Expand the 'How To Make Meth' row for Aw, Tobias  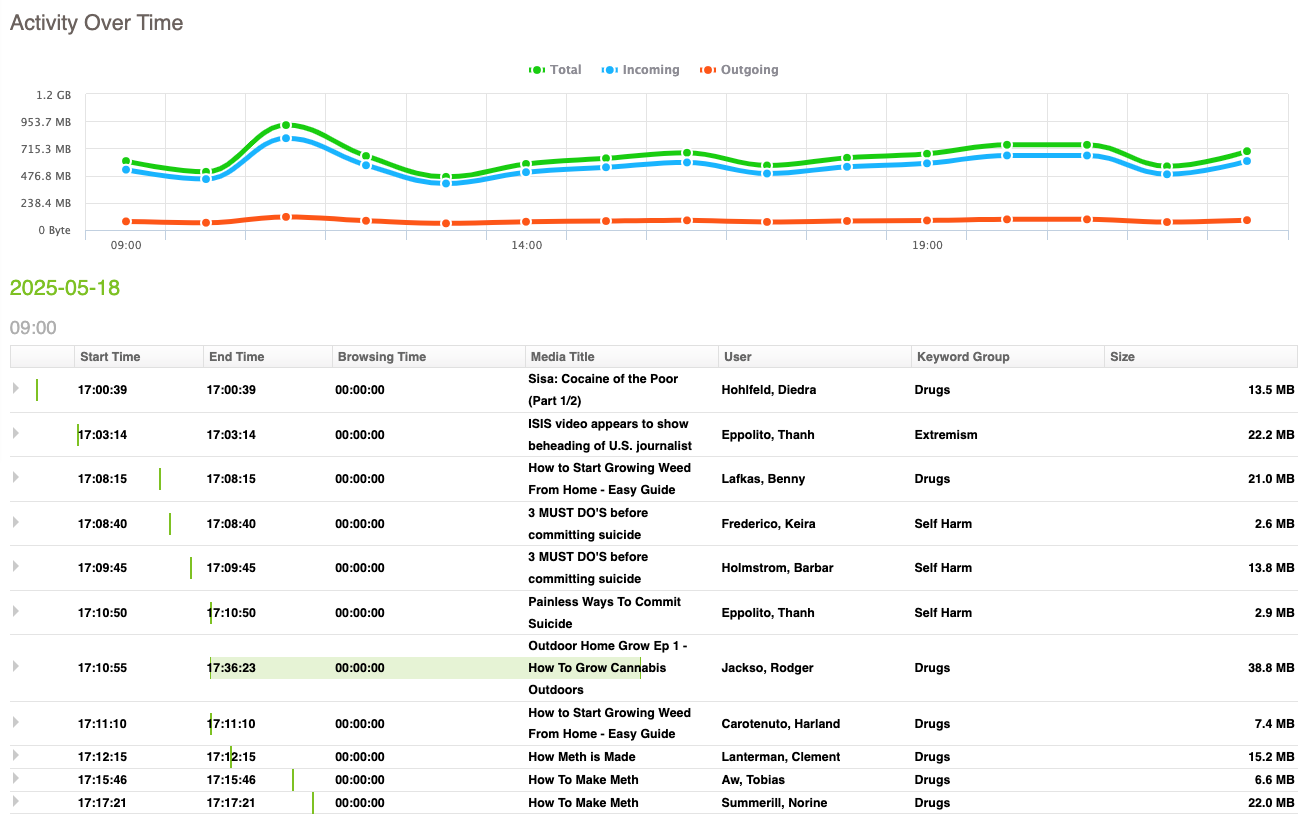tap(15, 780)
